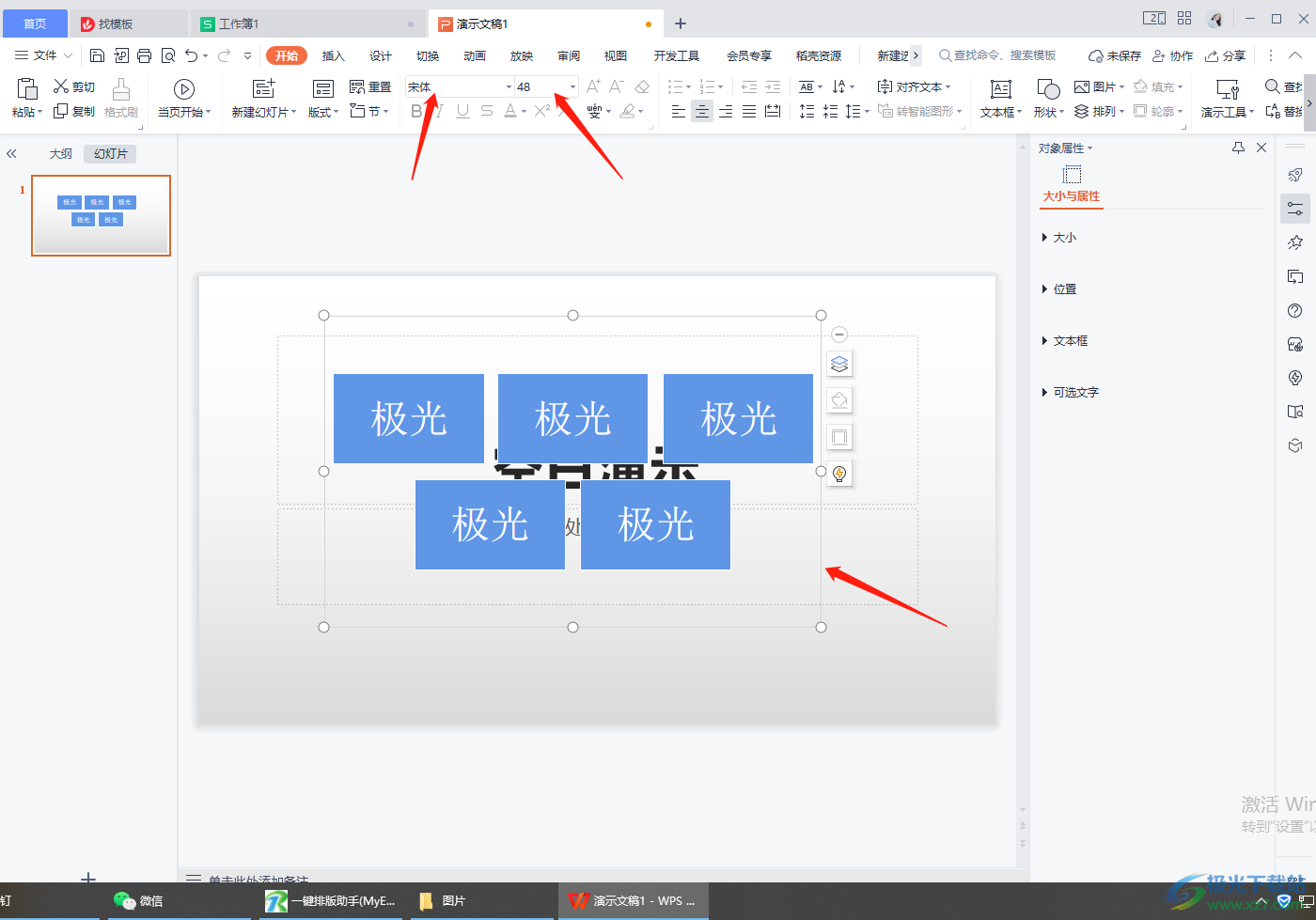Click the 分享 share button
This screenshot has width=1316, height=920.
(x=1226, y=55)
